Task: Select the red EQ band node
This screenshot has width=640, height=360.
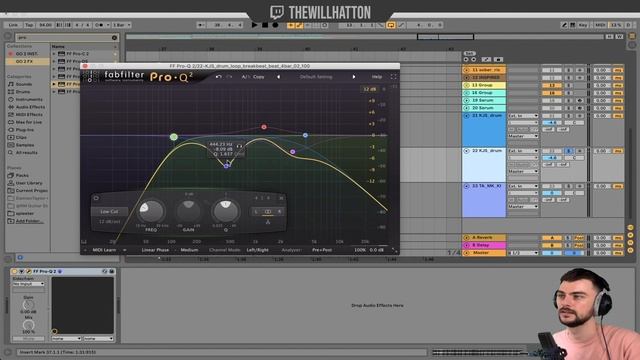Action: coord(264,127)
